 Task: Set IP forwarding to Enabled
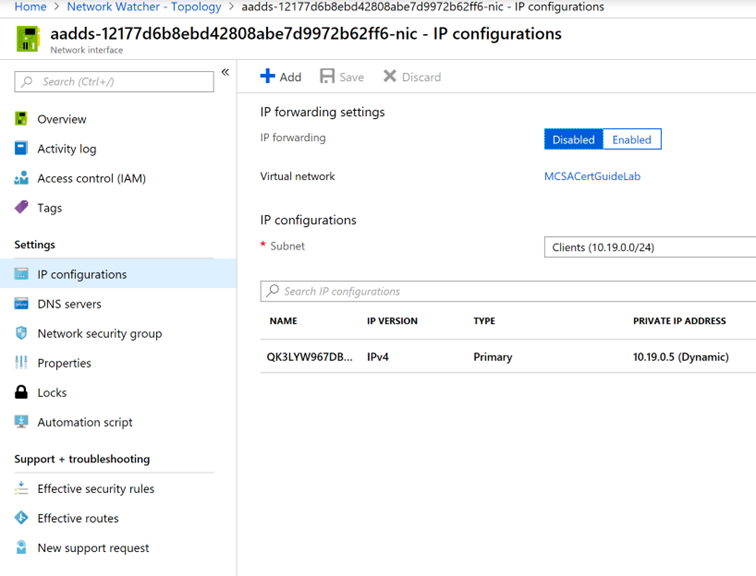(x=632, y=140)
